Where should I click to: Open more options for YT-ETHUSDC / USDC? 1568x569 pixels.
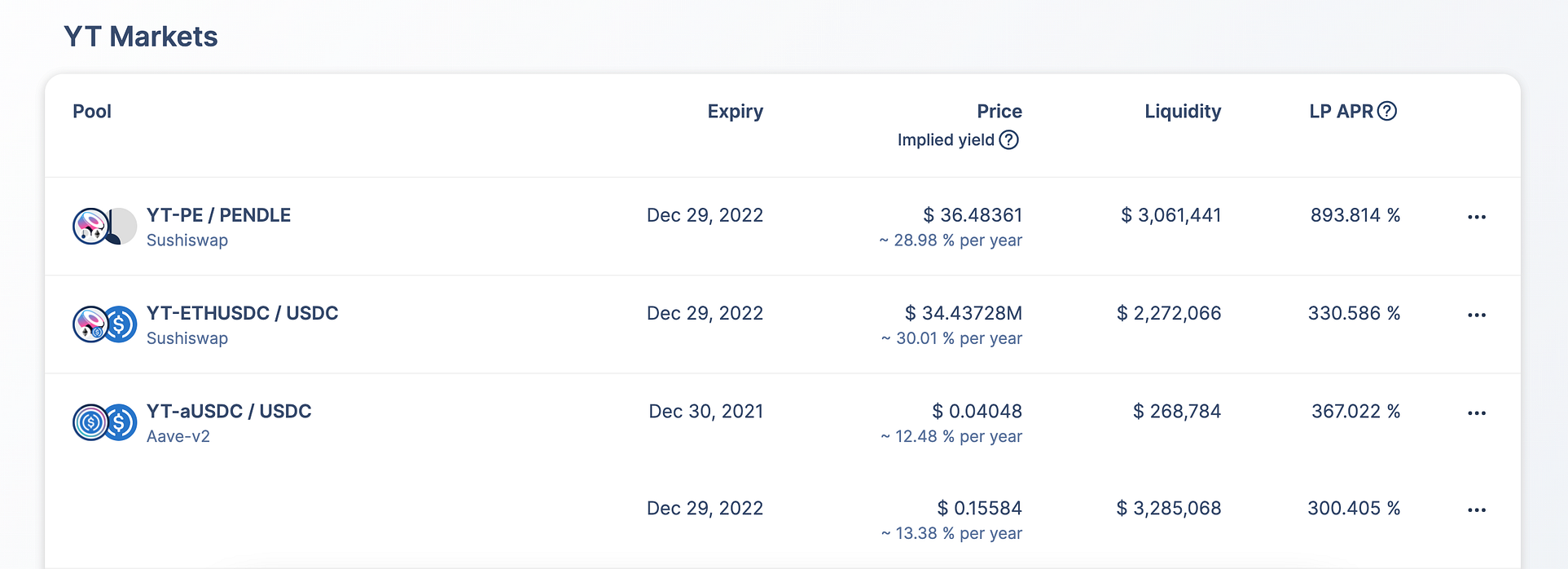(1476, 315)
